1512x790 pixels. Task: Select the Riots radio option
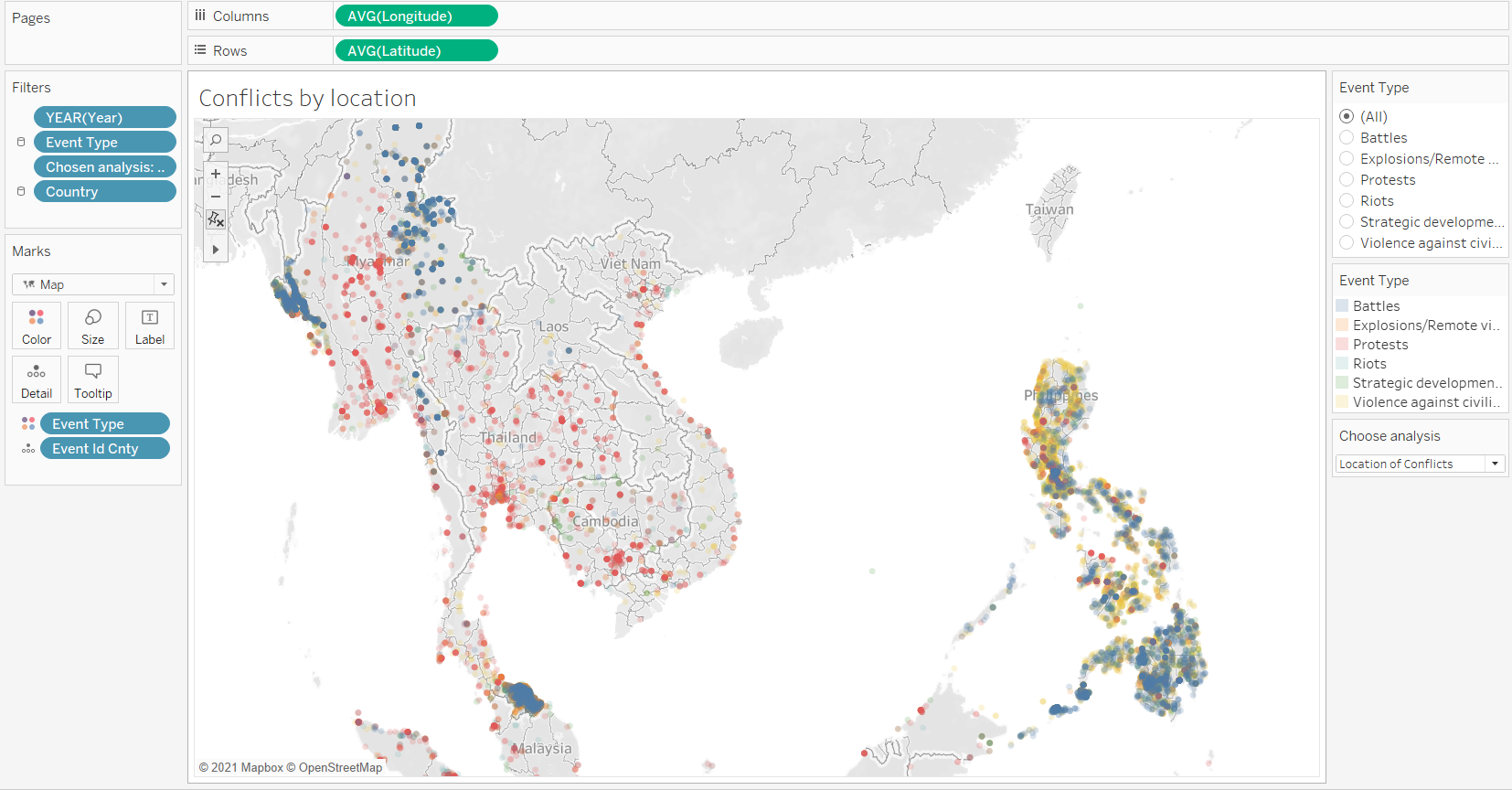click(x=1347, y=201)
